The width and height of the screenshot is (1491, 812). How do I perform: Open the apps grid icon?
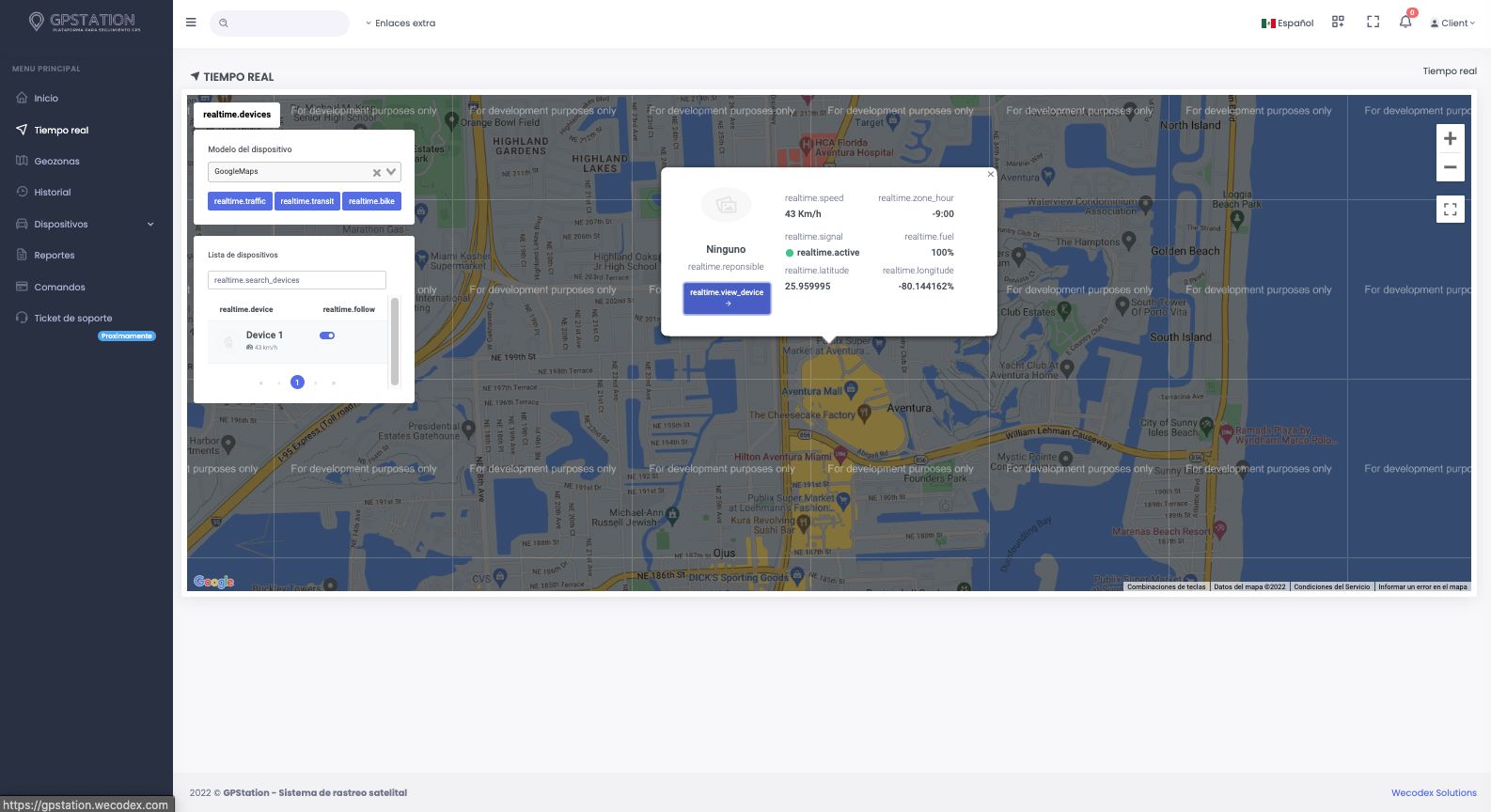point(1338,23)
